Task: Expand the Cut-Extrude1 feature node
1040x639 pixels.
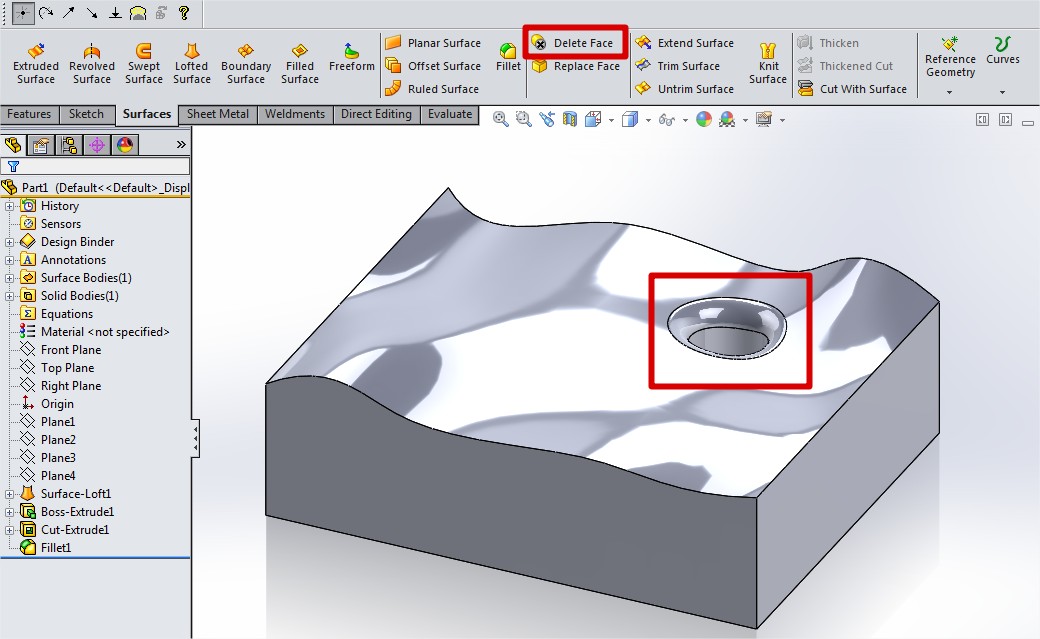Action: pyautogui.click(x=10, y=530)
